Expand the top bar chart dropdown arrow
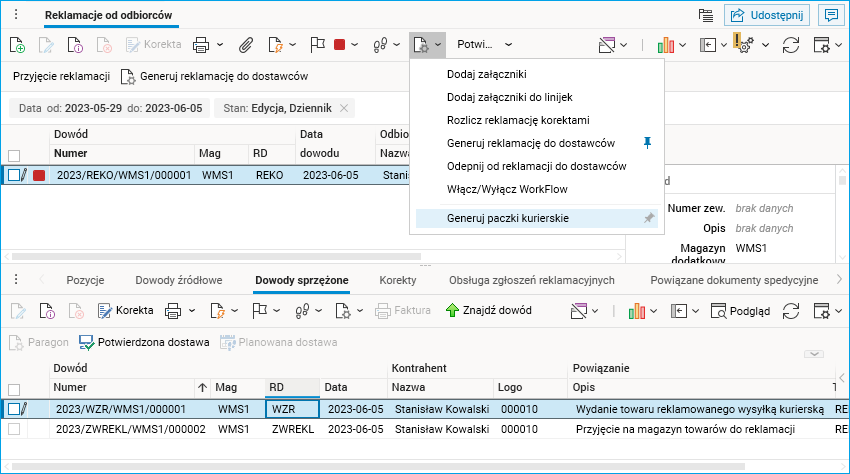 click(x=682, y=45)
